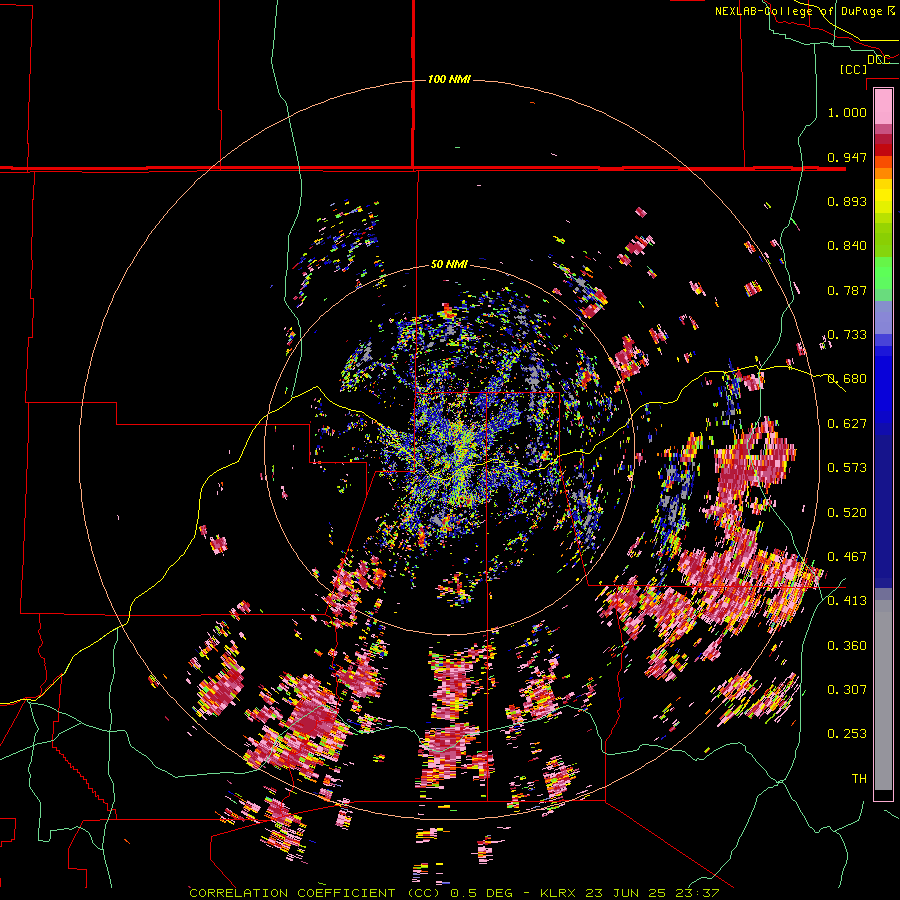Viewport: 900px width, 900px height.
Task: Click the 0.413 value on the color scale
Action: point(847,601)
